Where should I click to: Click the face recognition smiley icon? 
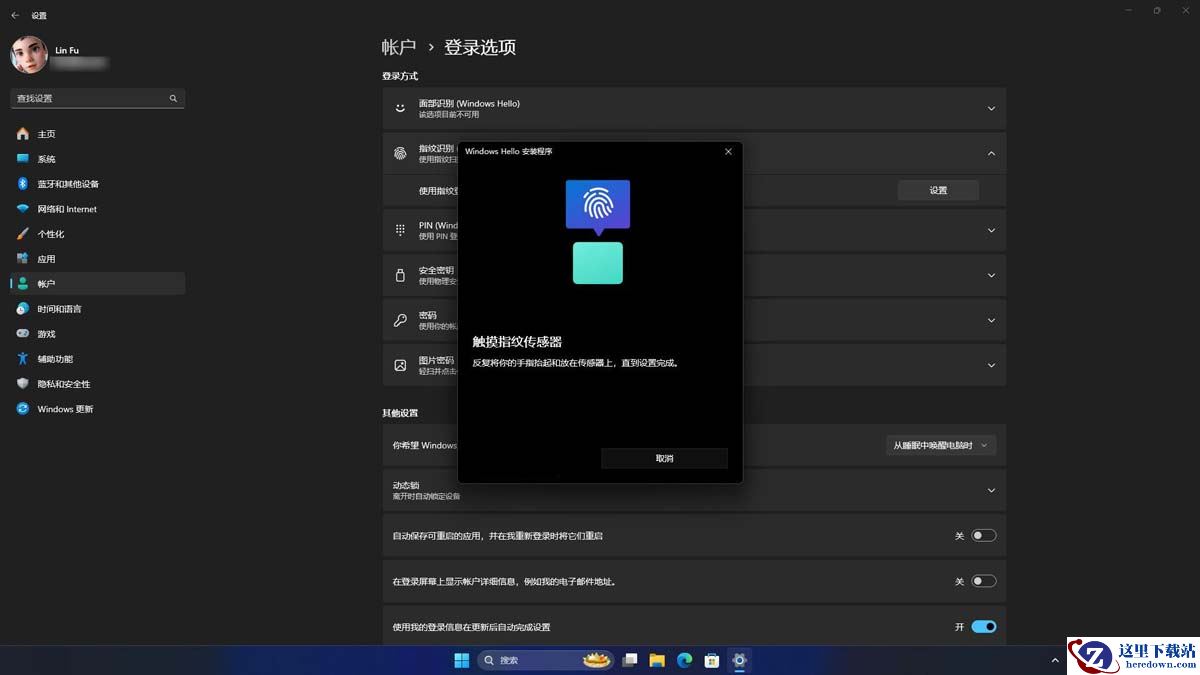pyautogui.click(x=400, y=108)
